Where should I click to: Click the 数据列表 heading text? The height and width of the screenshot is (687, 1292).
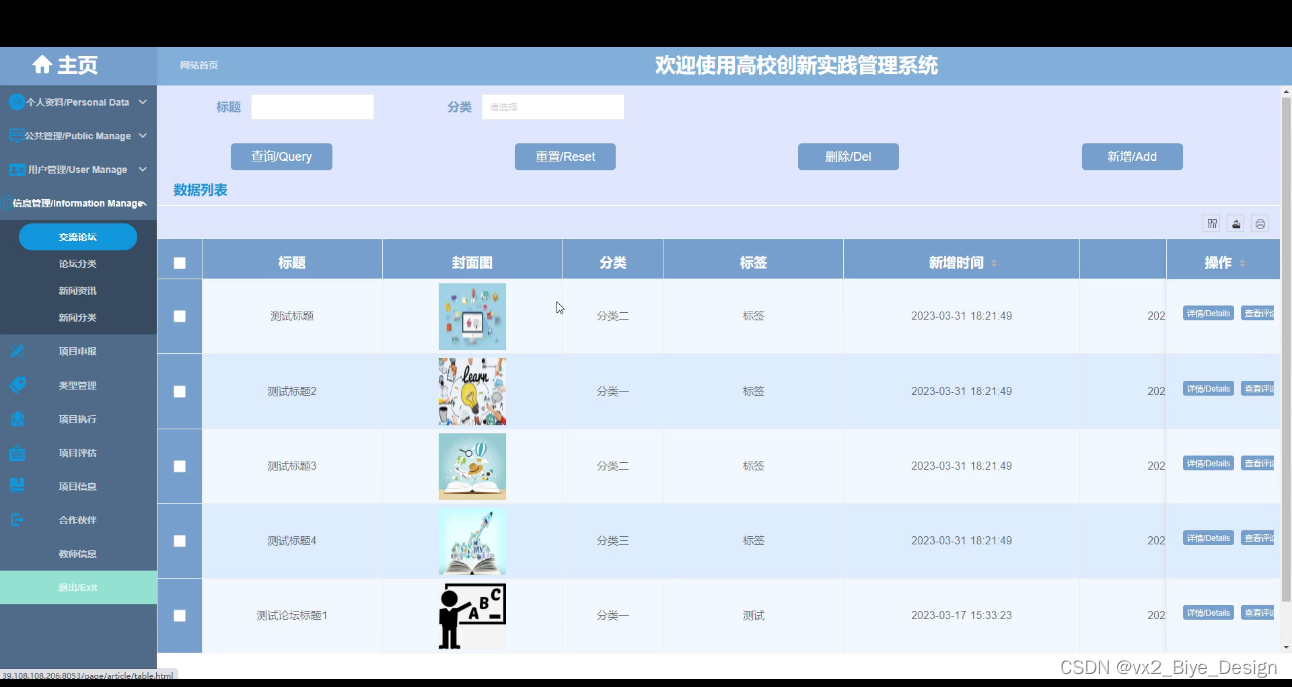tap(200, 190)
